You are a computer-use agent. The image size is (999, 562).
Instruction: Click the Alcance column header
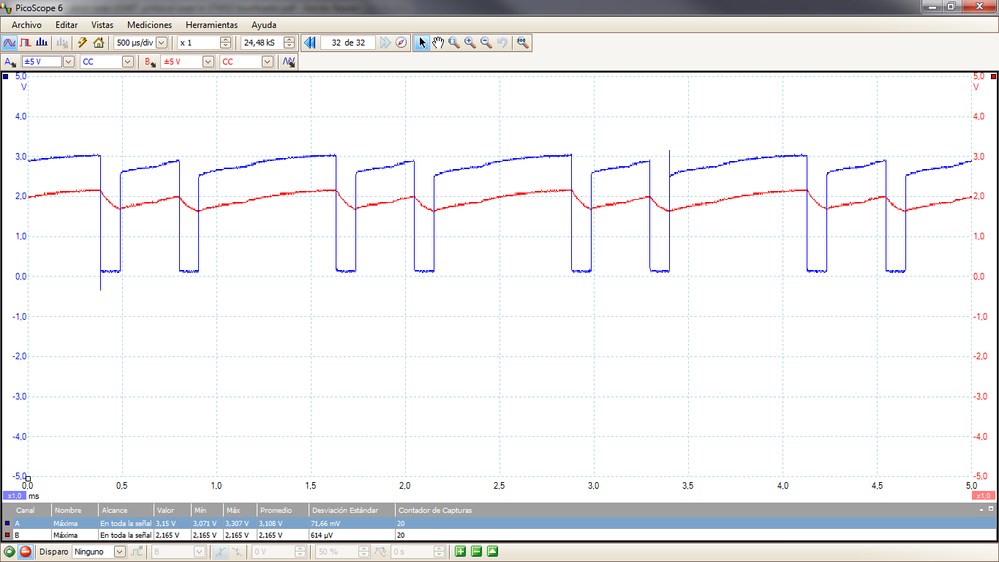tap(126, 510)
